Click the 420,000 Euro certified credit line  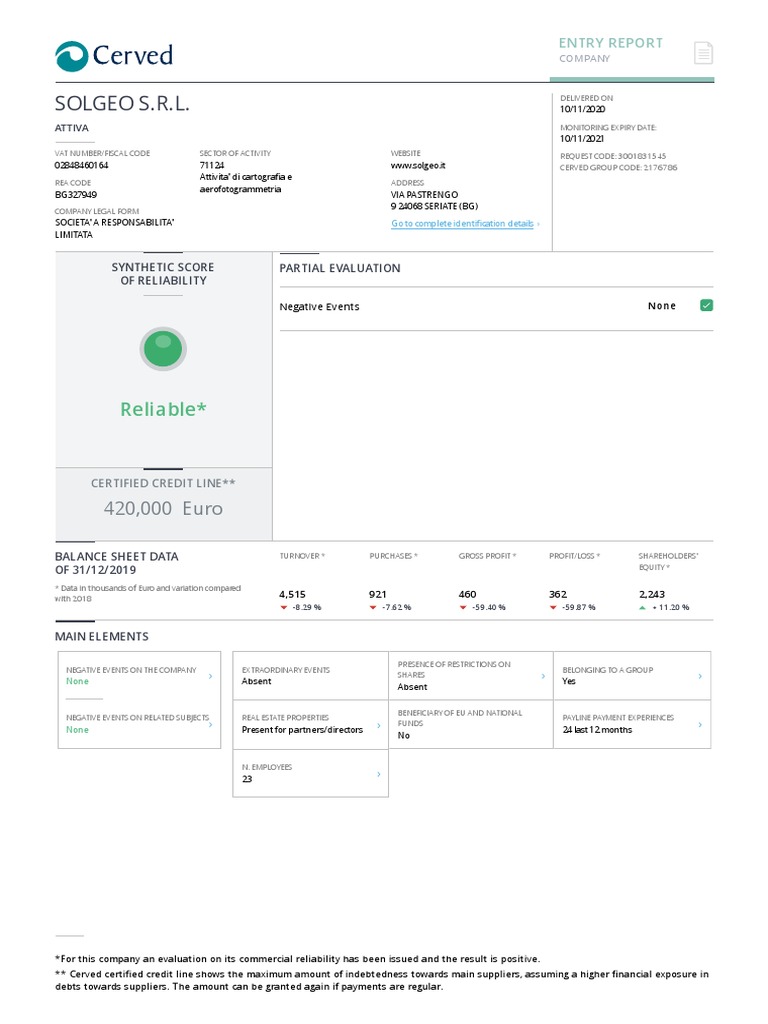click(x=163, y=508)
